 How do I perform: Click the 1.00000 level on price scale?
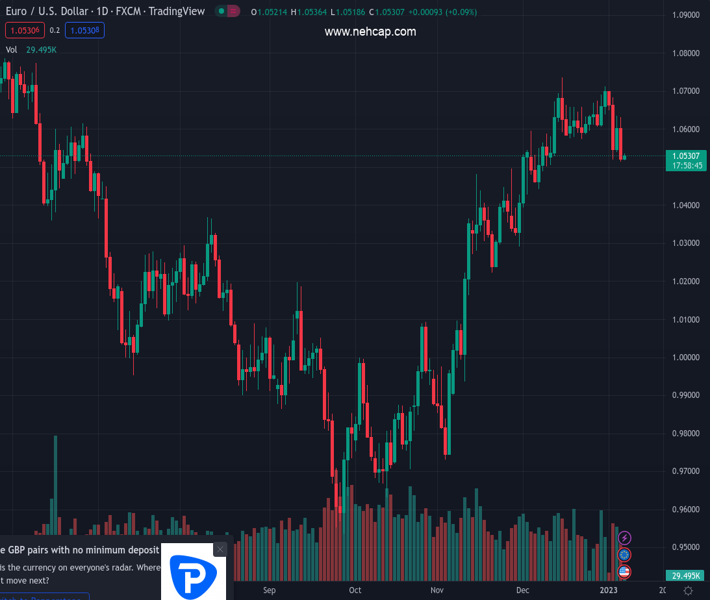(685, 357)
